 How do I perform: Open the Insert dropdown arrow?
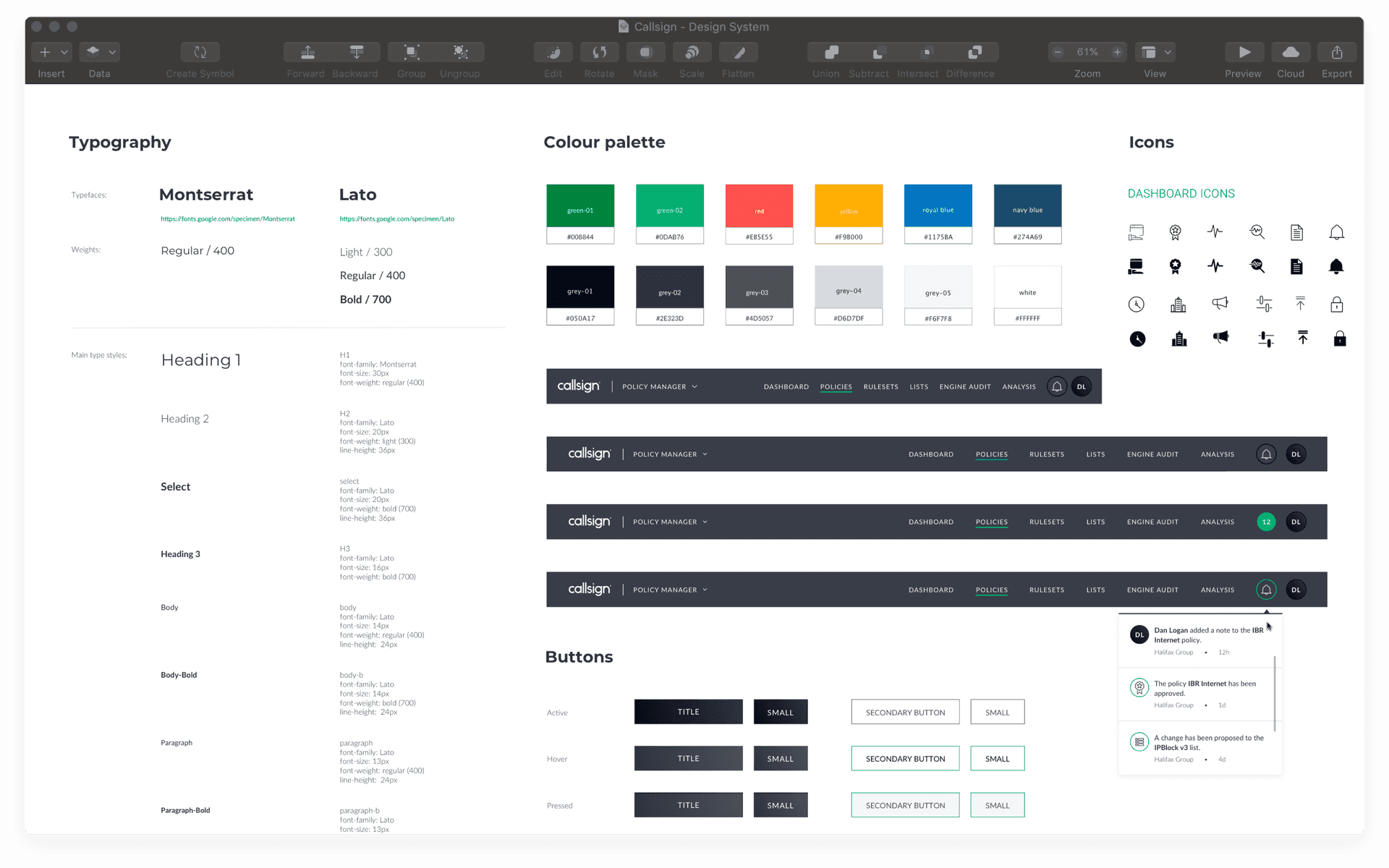pos(64,52)
